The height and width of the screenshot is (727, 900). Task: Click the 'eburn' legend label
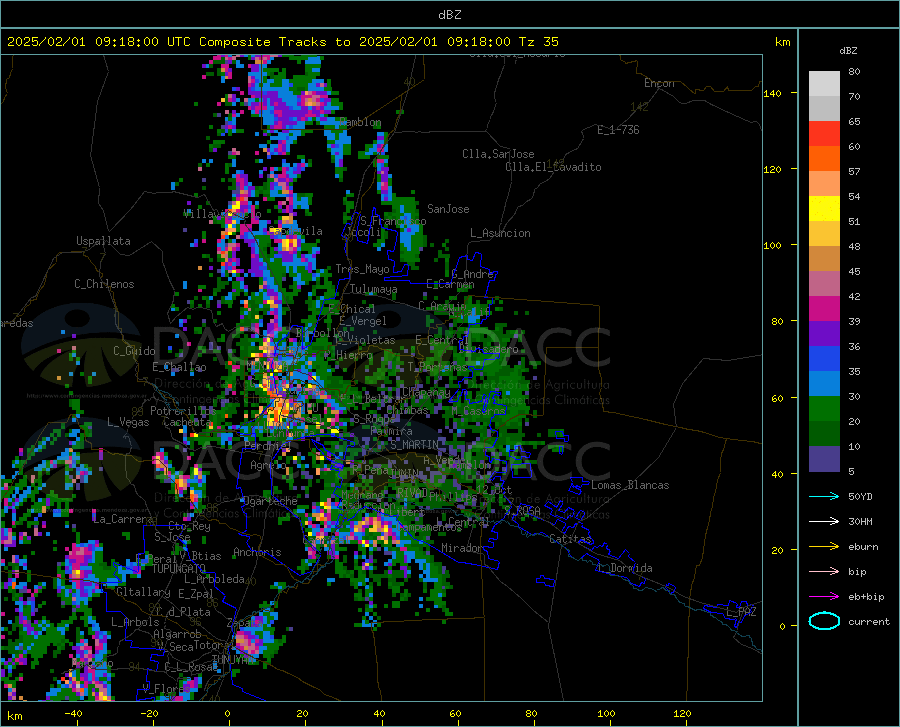863,547
